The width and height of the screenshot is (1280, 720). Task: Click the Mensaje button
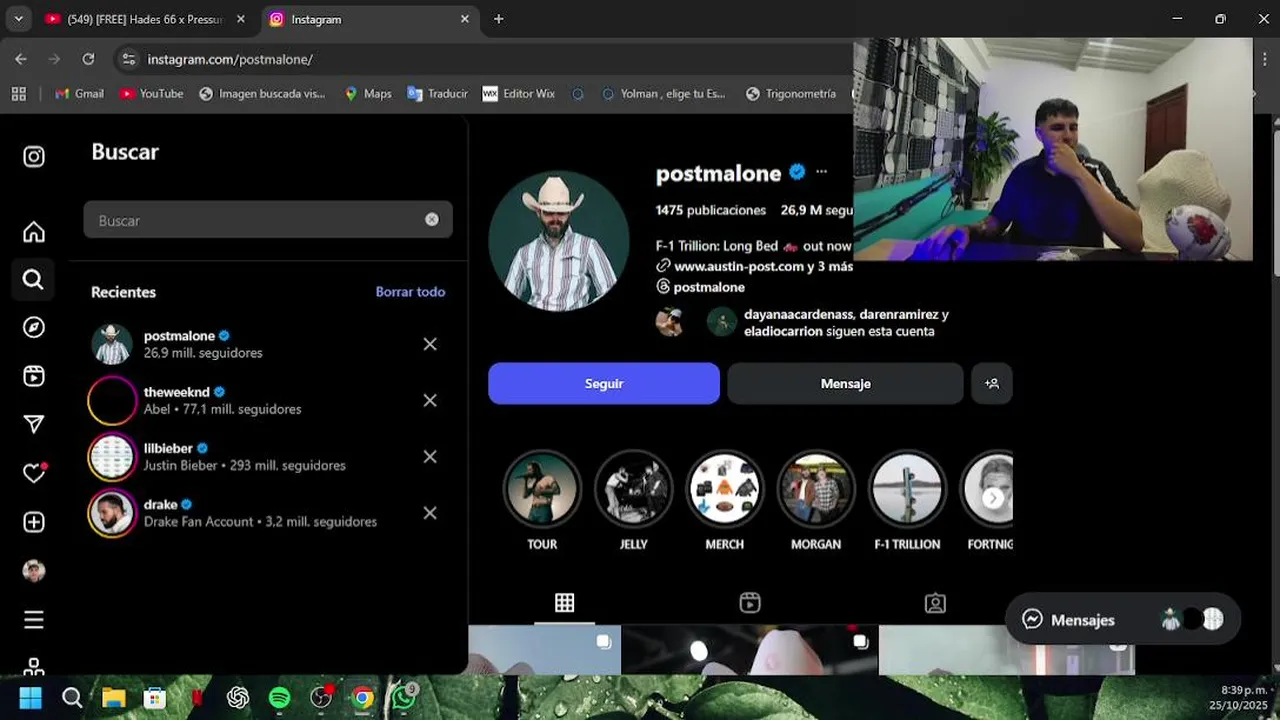[x=845, y=384]
